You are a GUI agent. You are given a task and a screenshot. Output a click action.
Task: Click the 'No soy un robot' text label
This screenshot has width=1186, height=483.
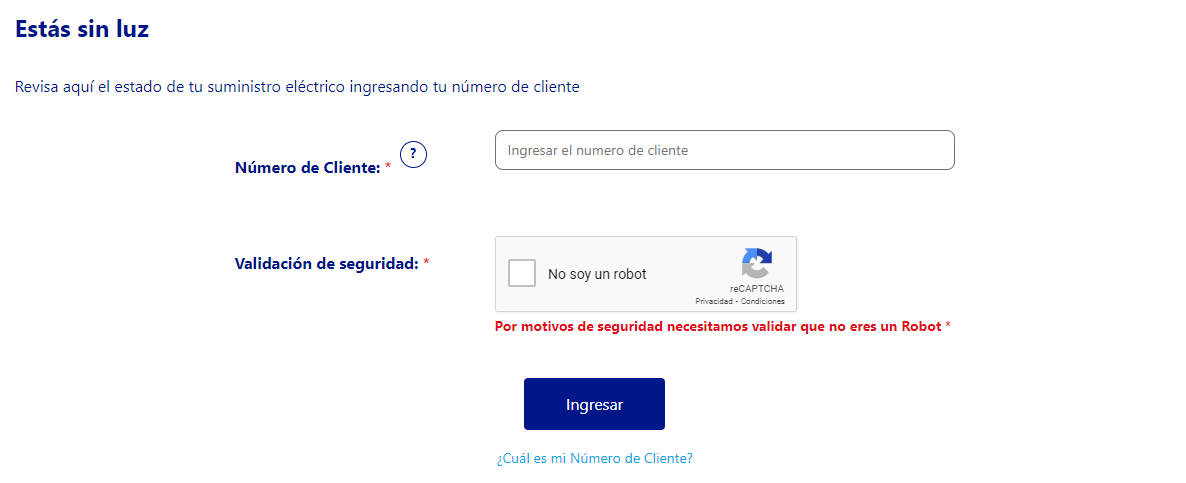[598, 274]
